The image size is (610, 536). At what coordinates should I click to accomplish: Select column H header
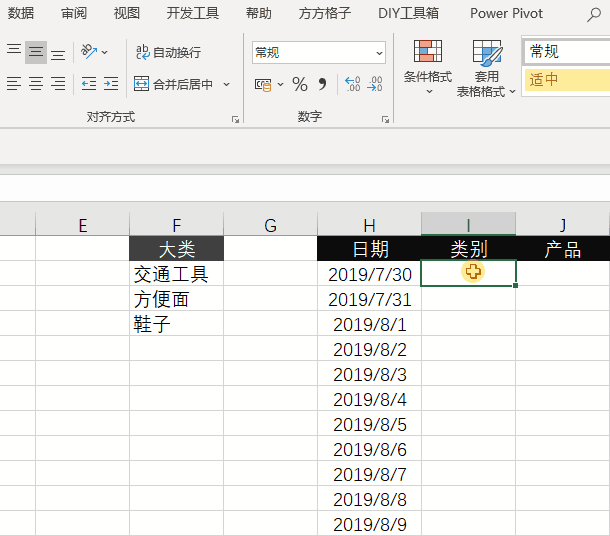tap(369, 224)
